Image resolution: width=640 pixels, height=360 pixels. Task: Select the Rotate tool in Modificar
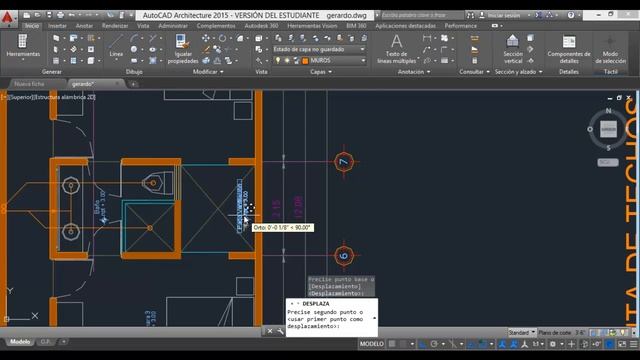click(x=222, y=38)
